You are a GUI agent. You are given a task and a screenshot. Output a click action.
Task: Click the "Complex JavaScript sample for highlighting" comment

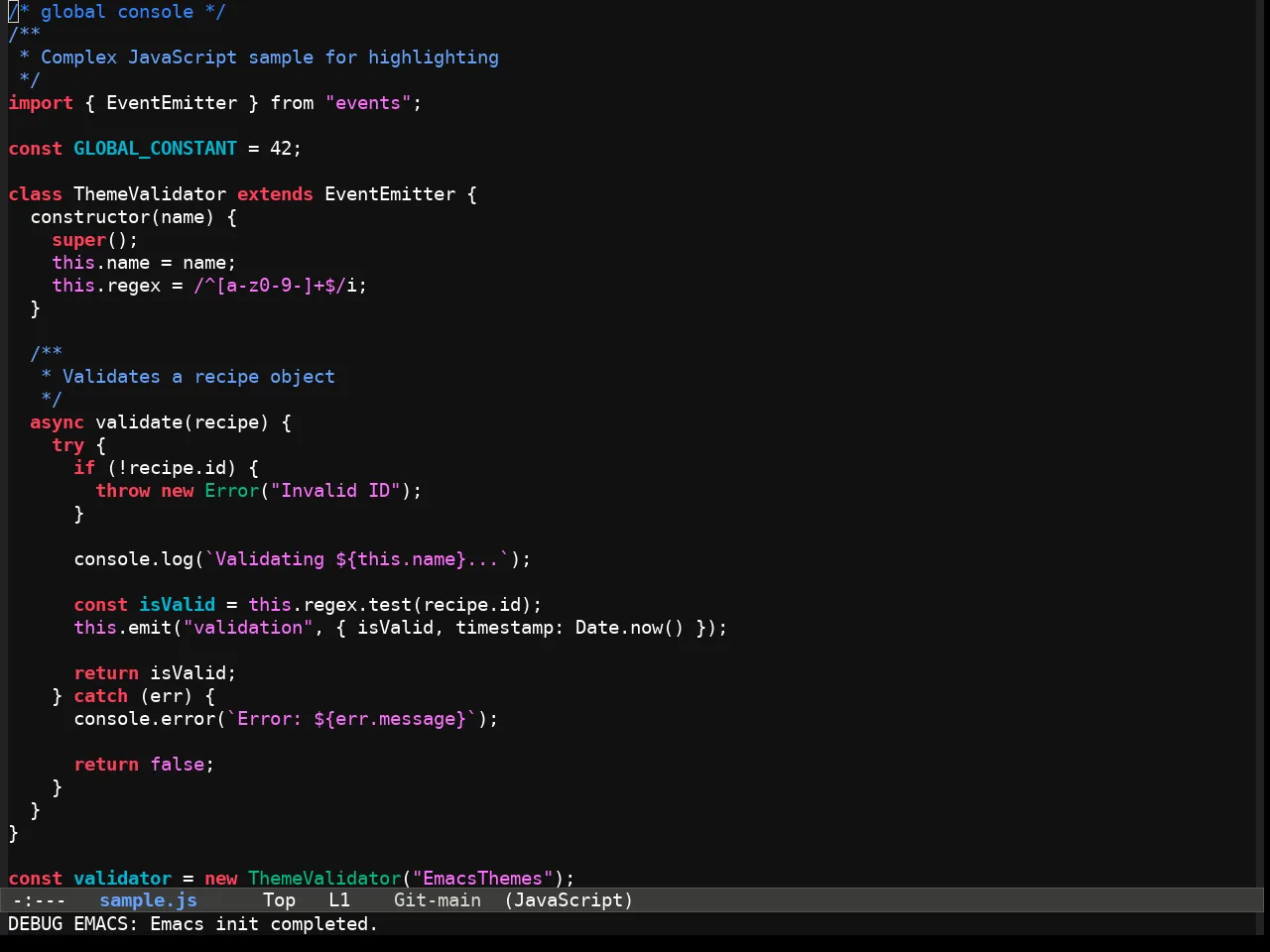click(x=270, y=58)
